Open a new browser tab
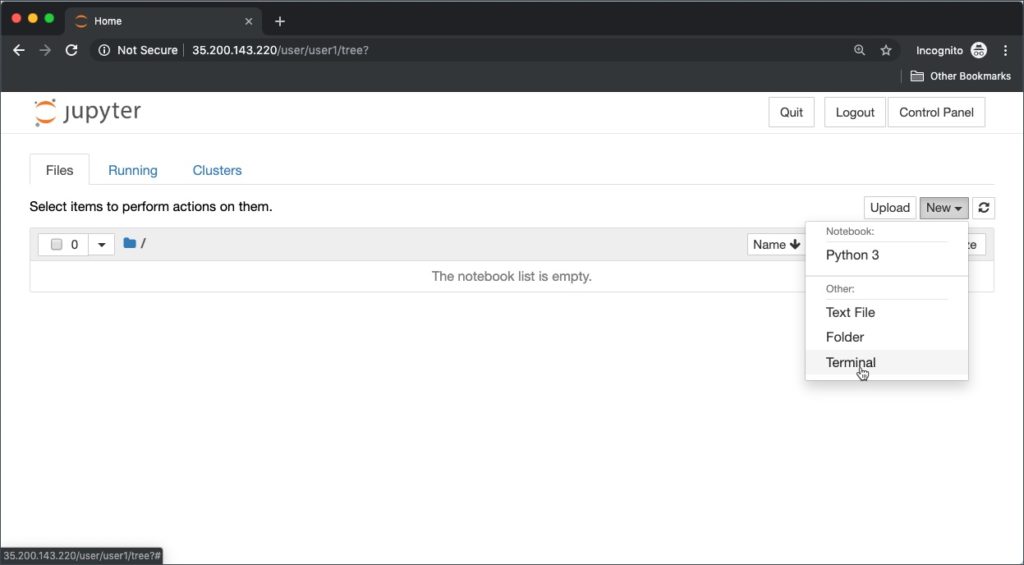 280,21
